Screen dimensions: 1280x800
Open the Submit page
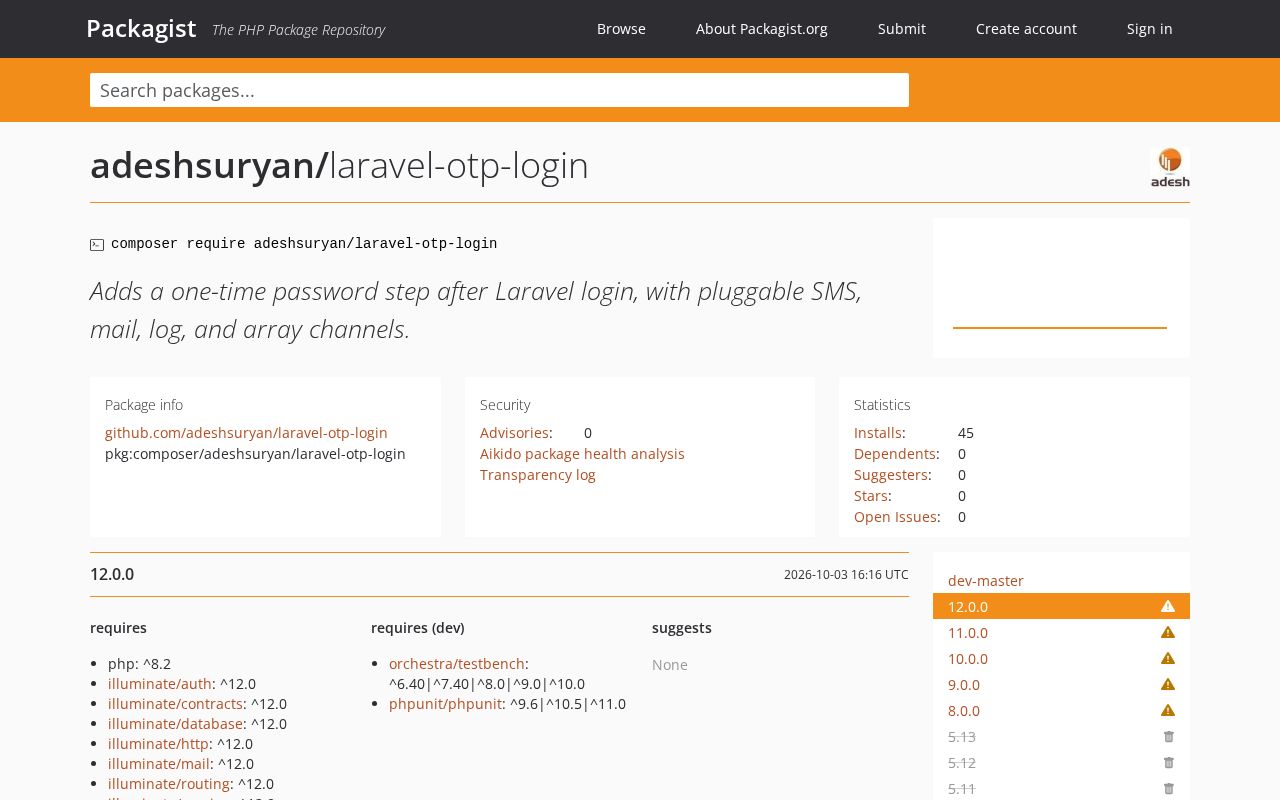point(902,29)
